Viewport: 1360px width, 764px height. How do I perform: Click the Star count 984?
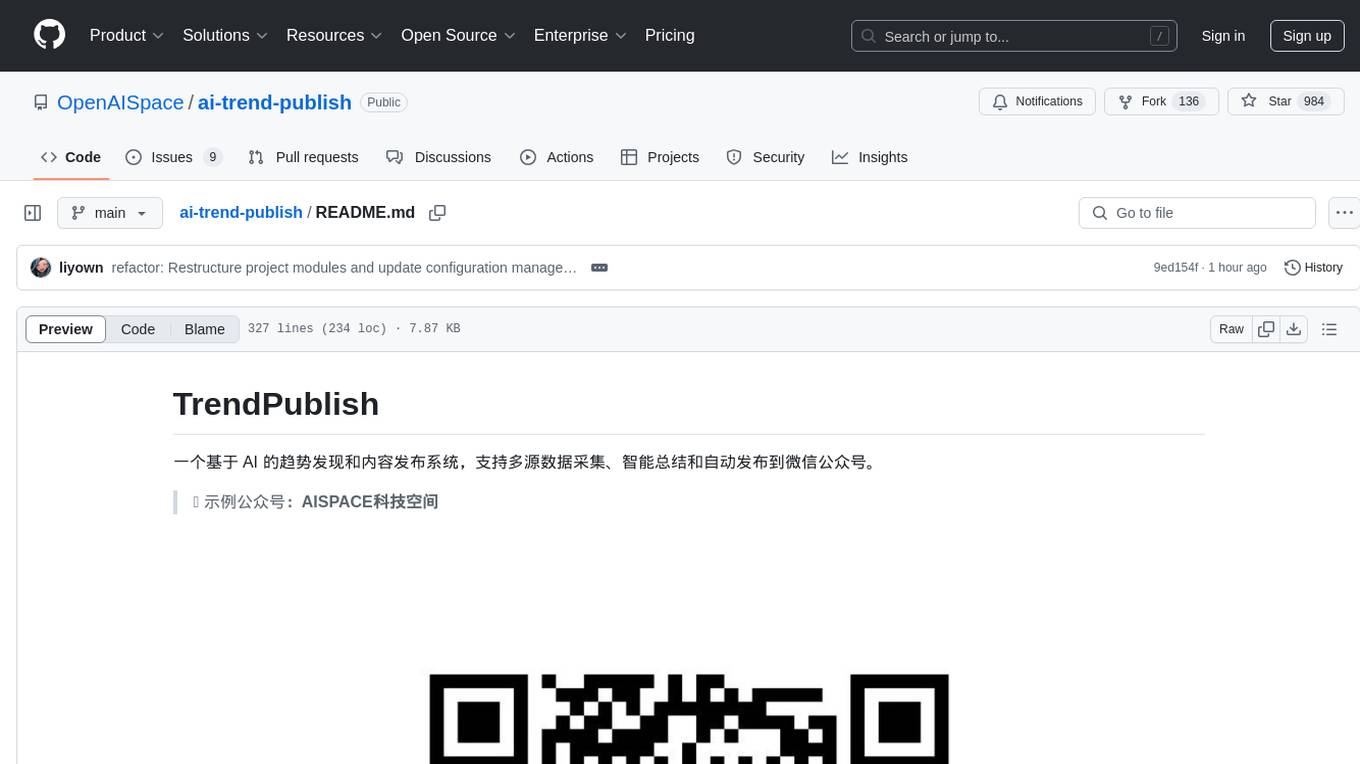(1313, 102)
